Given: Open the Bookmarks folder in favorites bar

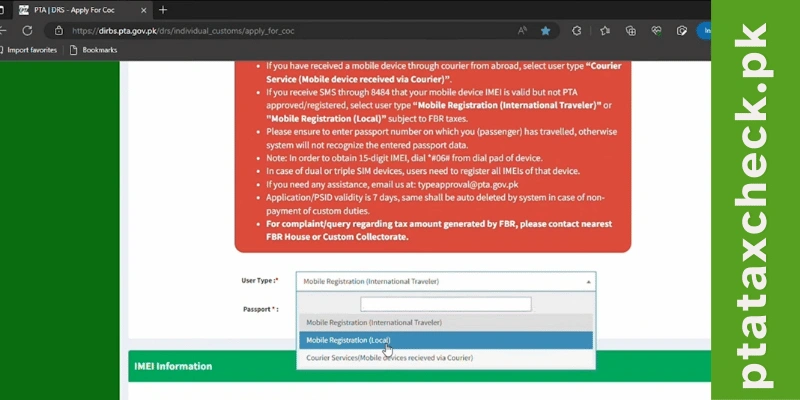Looking at the screenshot, I should tap(93, 50).
